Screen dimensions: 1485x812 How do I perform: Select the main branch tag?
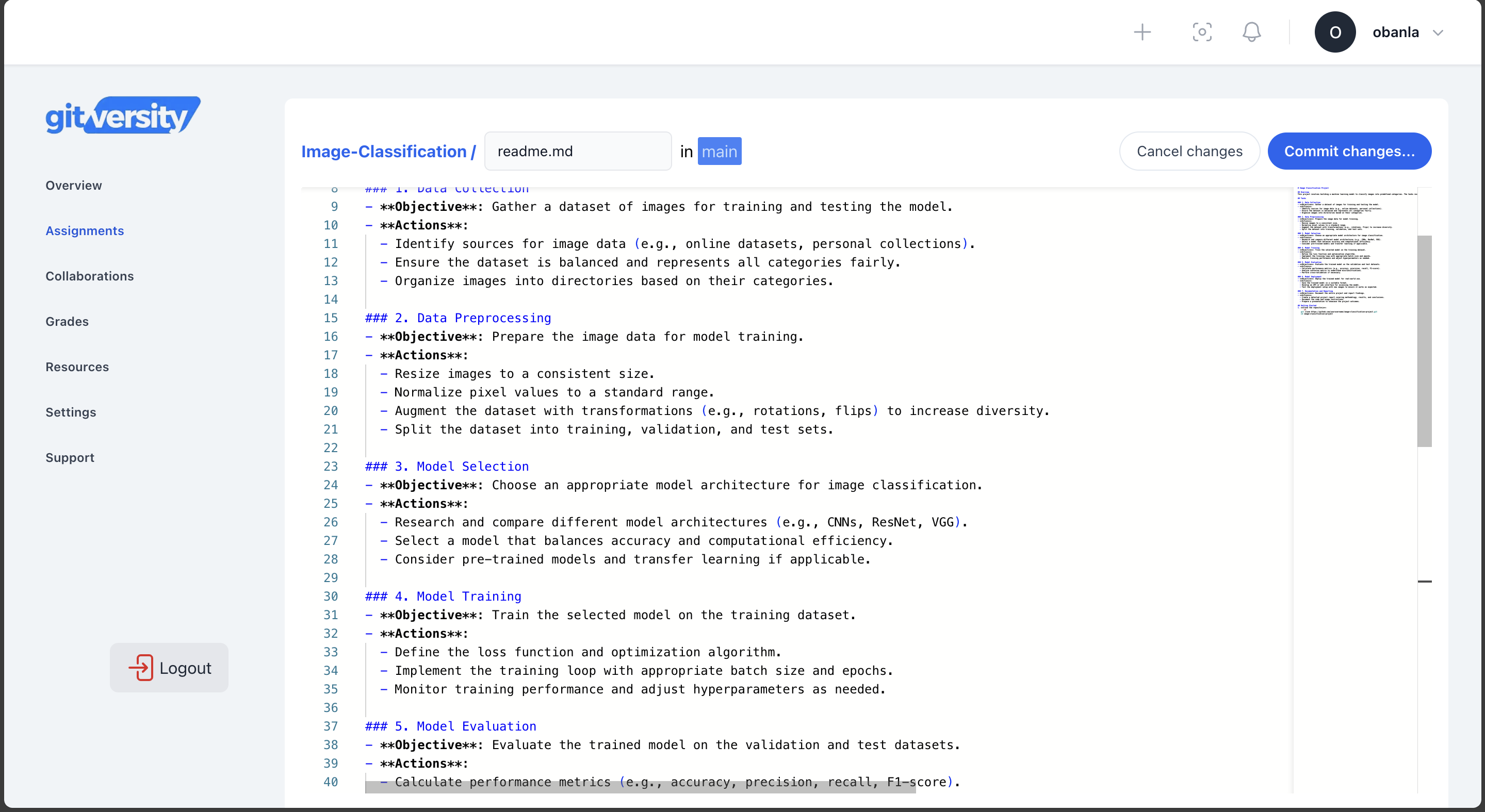coord(719,152)
